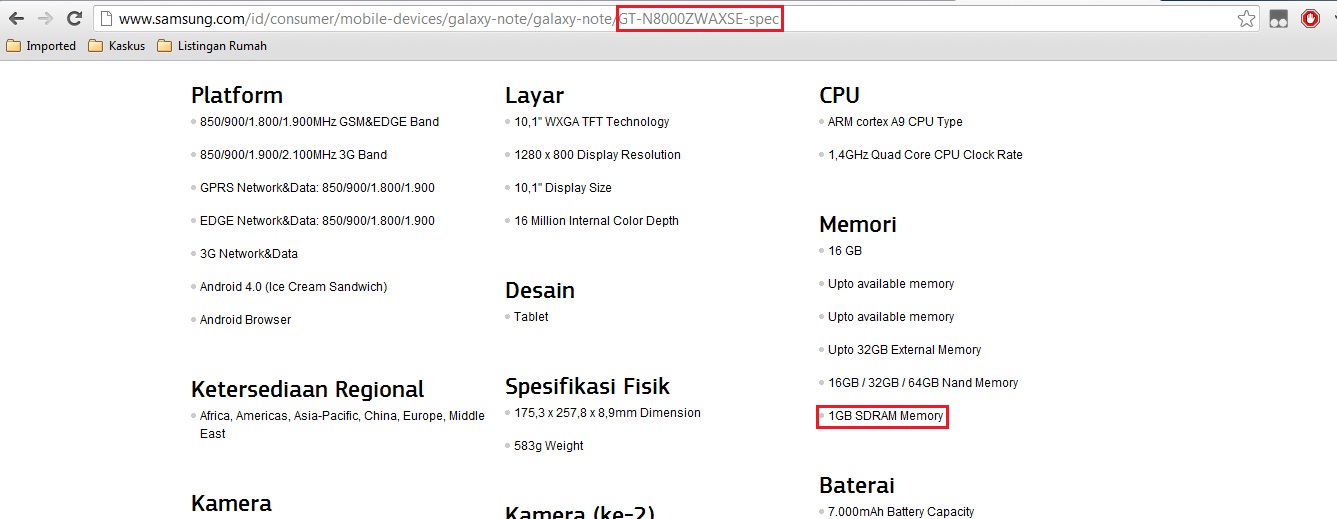Click the 583g Weight specification
The height and width of the screenshot is (519, 1337).
(548, 446)
